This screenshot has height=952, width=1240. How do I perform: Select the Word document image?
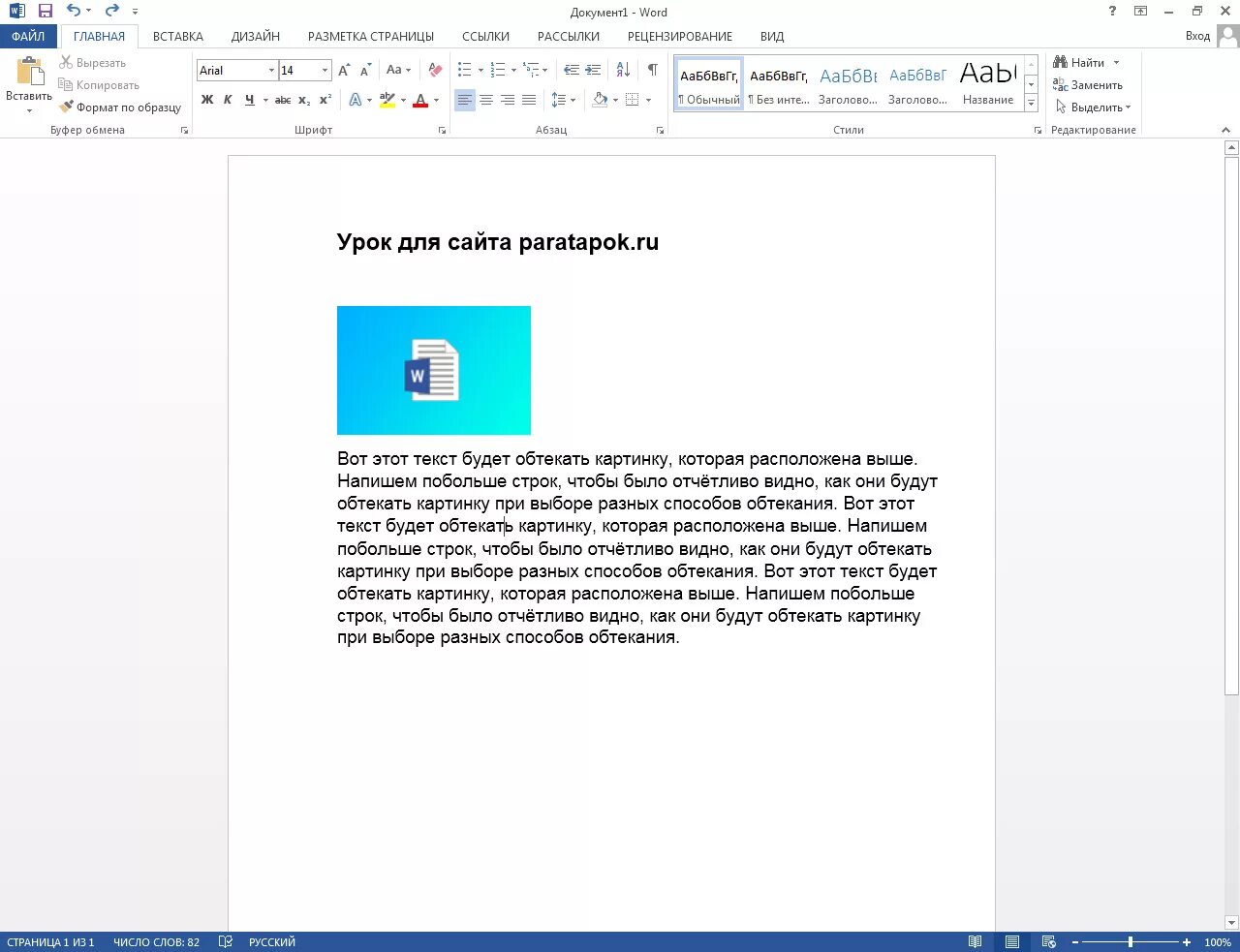tap(434, 370)
